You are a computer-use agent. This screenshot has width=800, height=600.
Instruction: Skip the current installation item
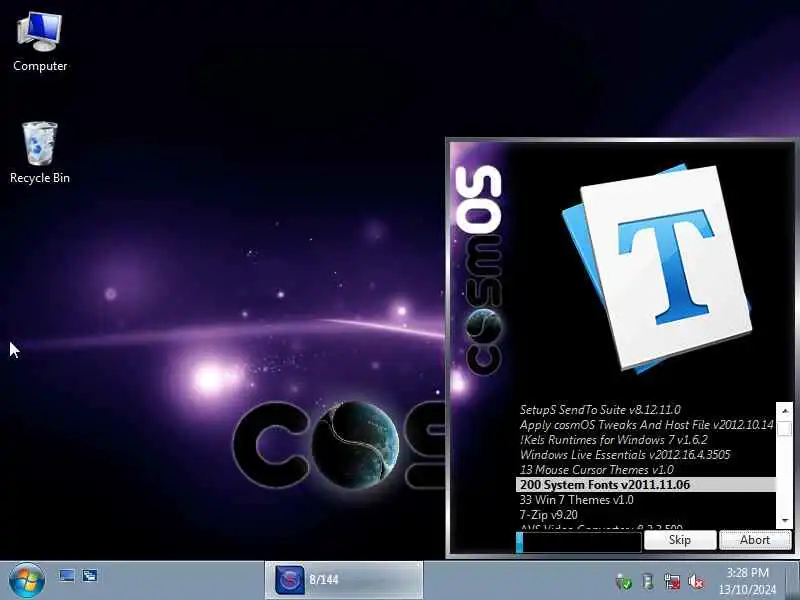(x=680, y=540)
